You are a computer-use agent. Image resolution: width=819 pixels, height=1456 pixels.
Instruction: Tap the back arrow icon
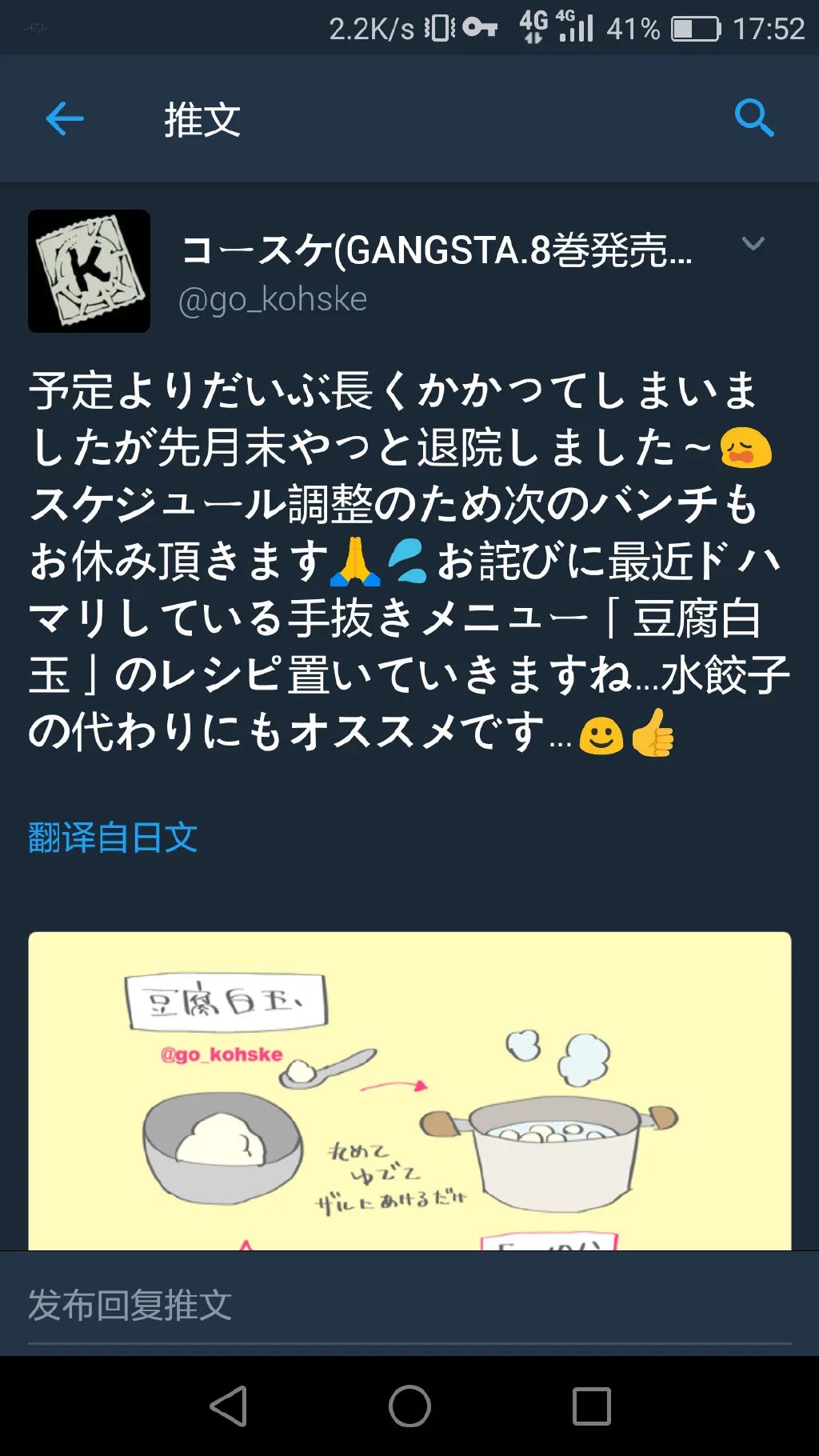coord(65,119)
